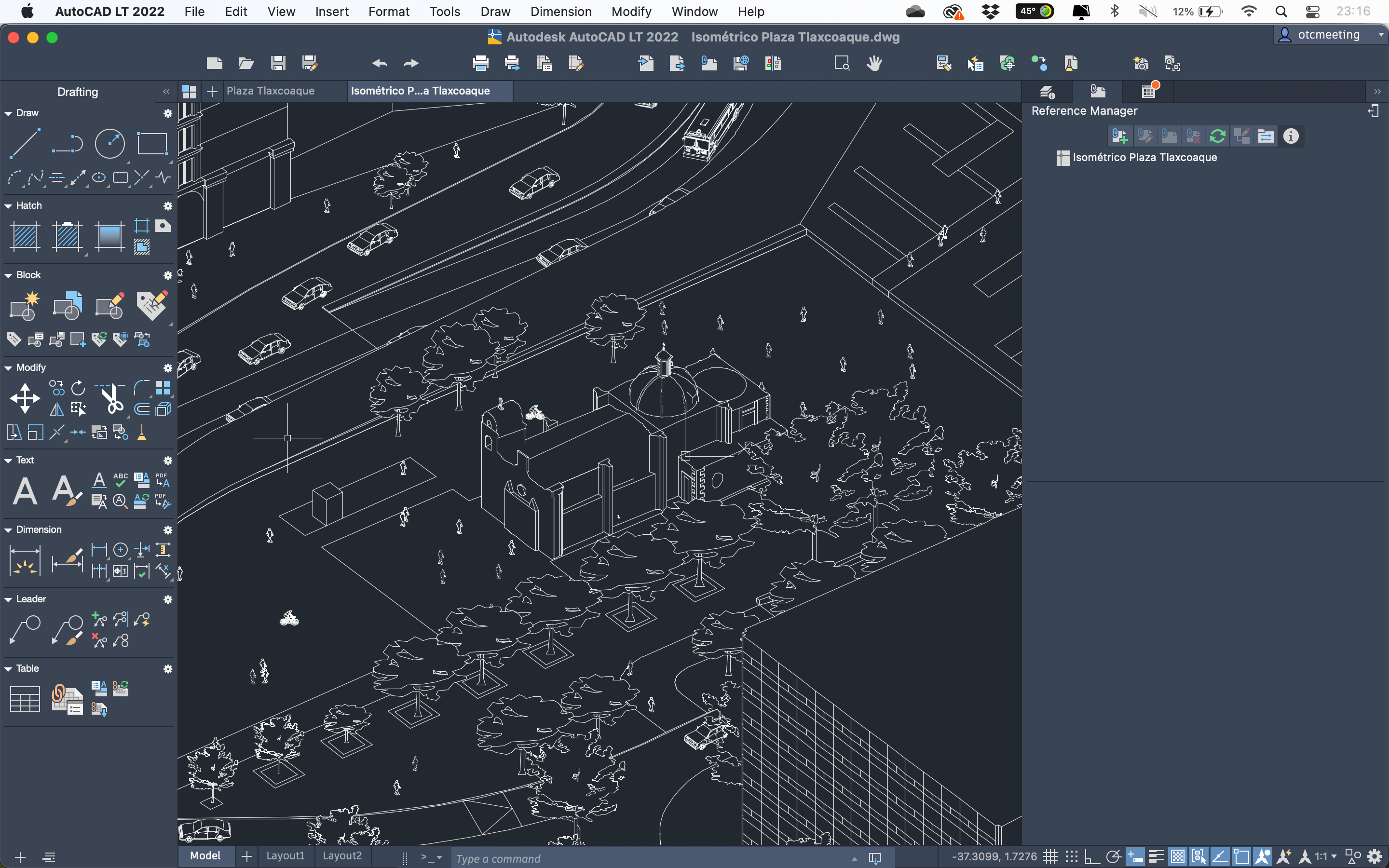Open the Dimension menu

(560, 12)
